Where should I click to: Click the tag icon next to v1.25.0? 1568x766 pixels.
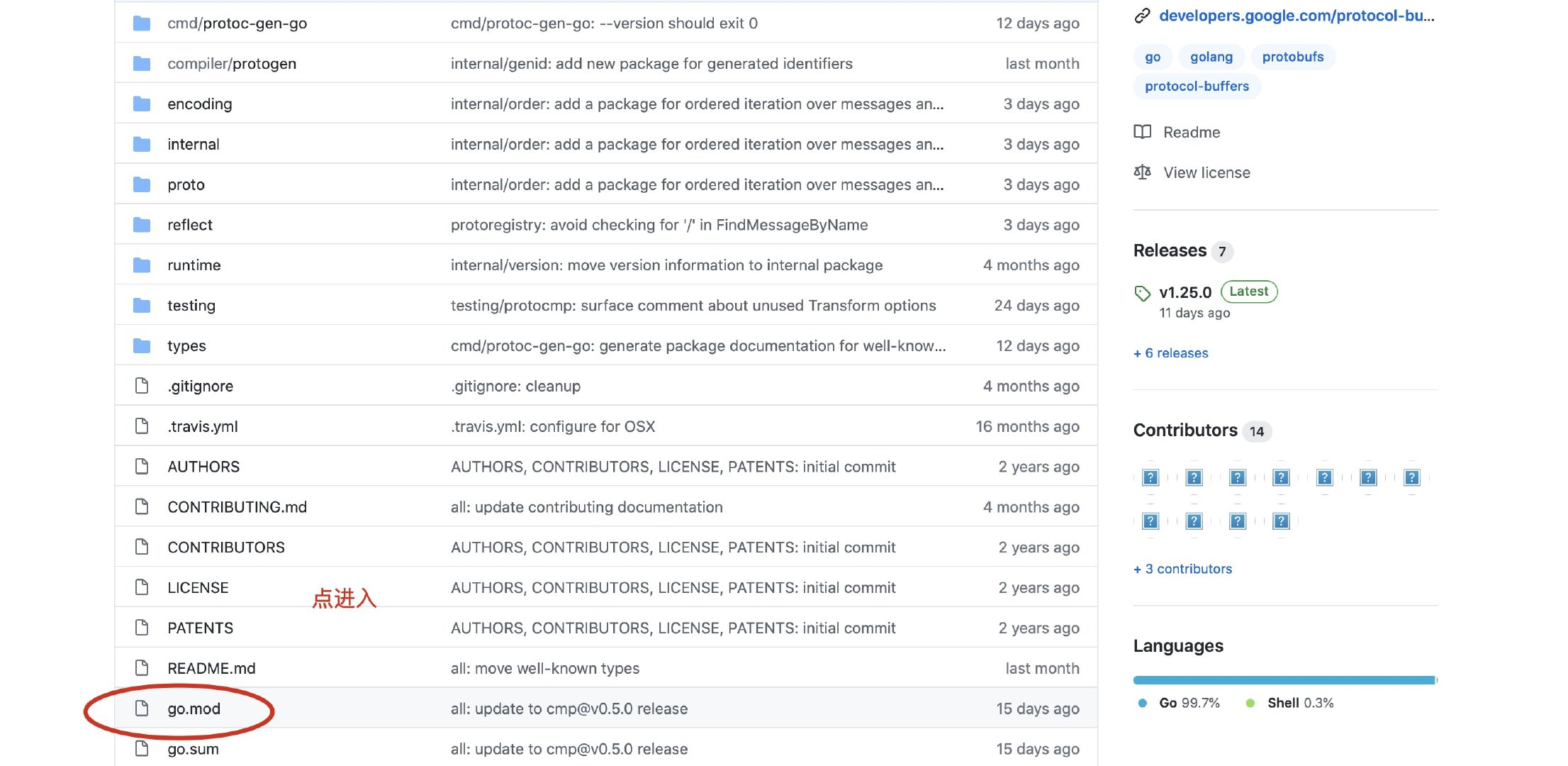point(1142,293)
